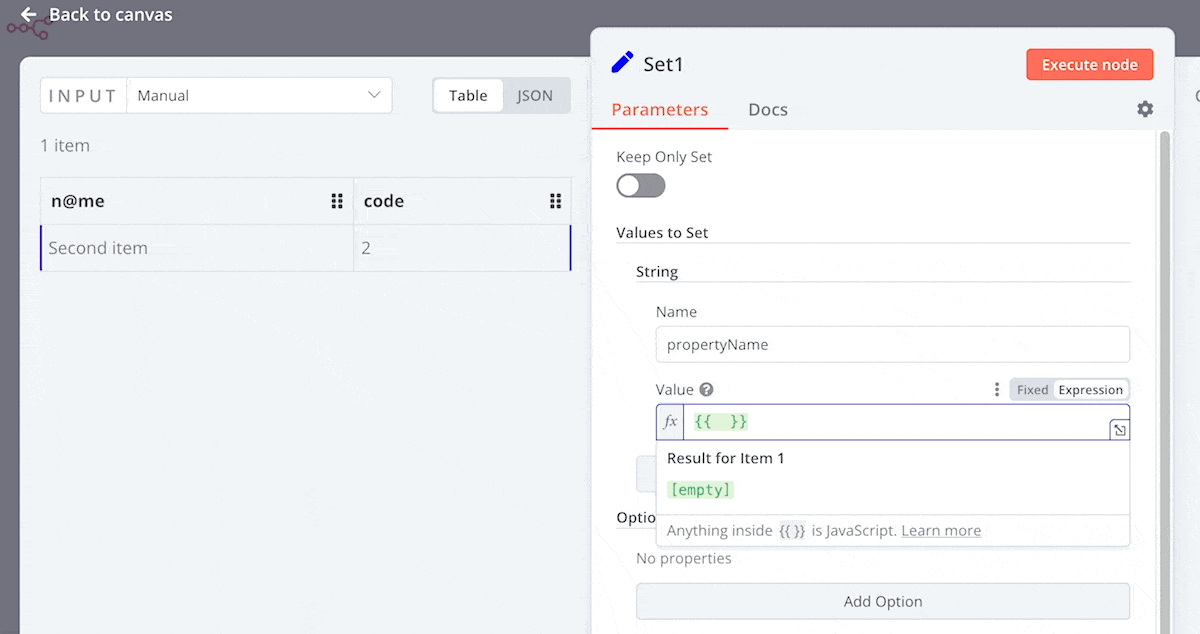Click the Execute node button

[x=1089, y=65]
